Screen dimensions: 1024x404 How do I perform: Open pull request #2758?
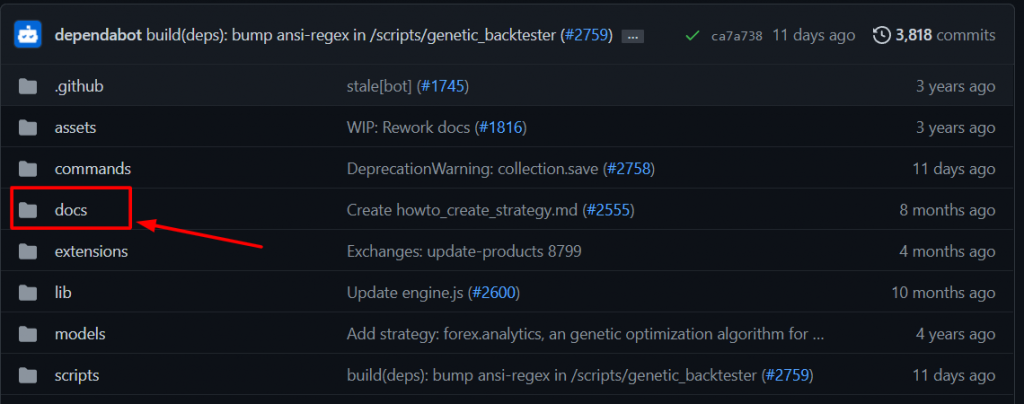tap(628, 169)
